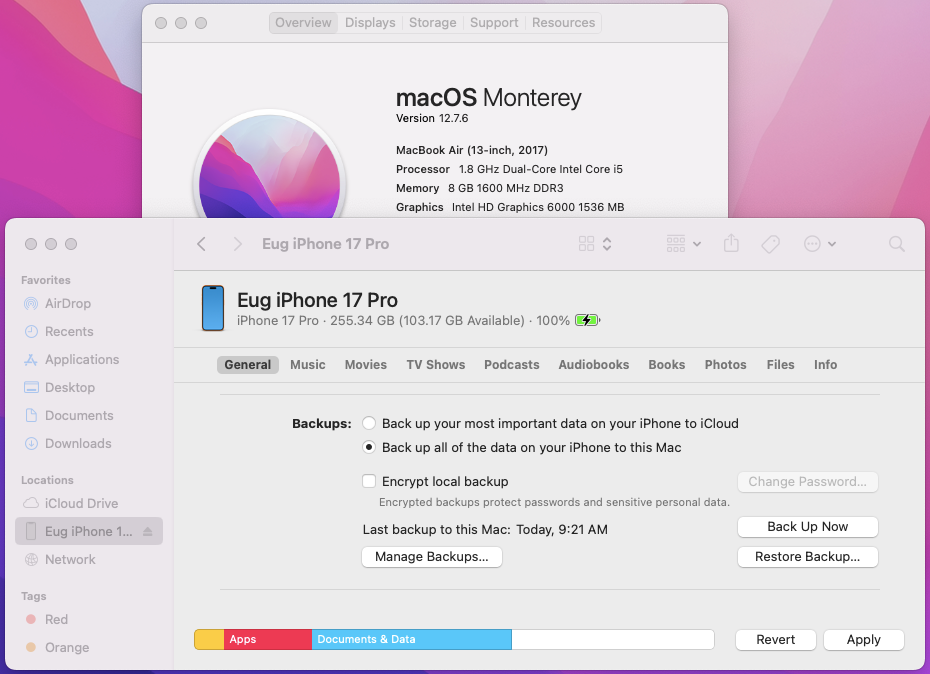Switch to the Photos tab
Image resolution: width=930 pixels, height=674 pixels.
point(725,365)
